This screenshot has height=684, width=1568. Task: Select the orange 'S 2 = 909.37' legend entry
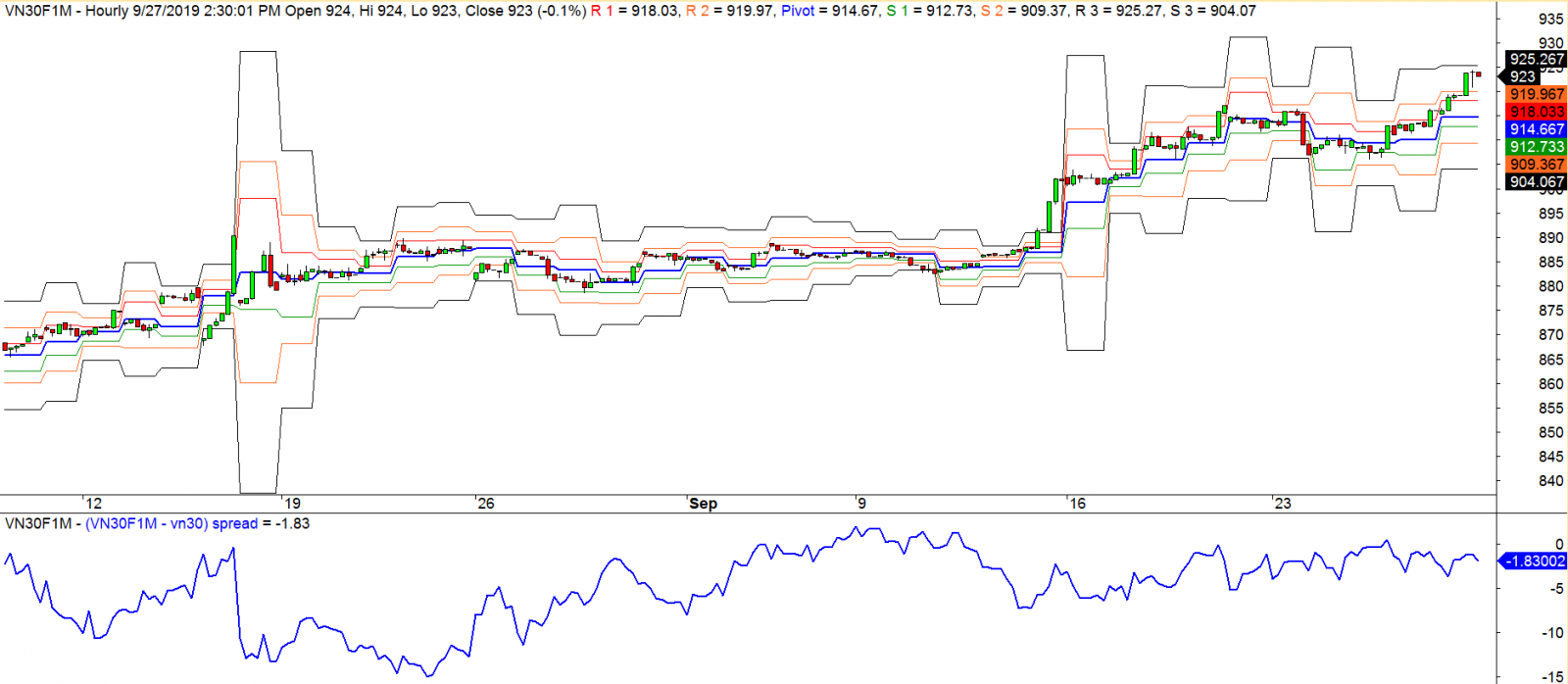tap(1025, 11)
